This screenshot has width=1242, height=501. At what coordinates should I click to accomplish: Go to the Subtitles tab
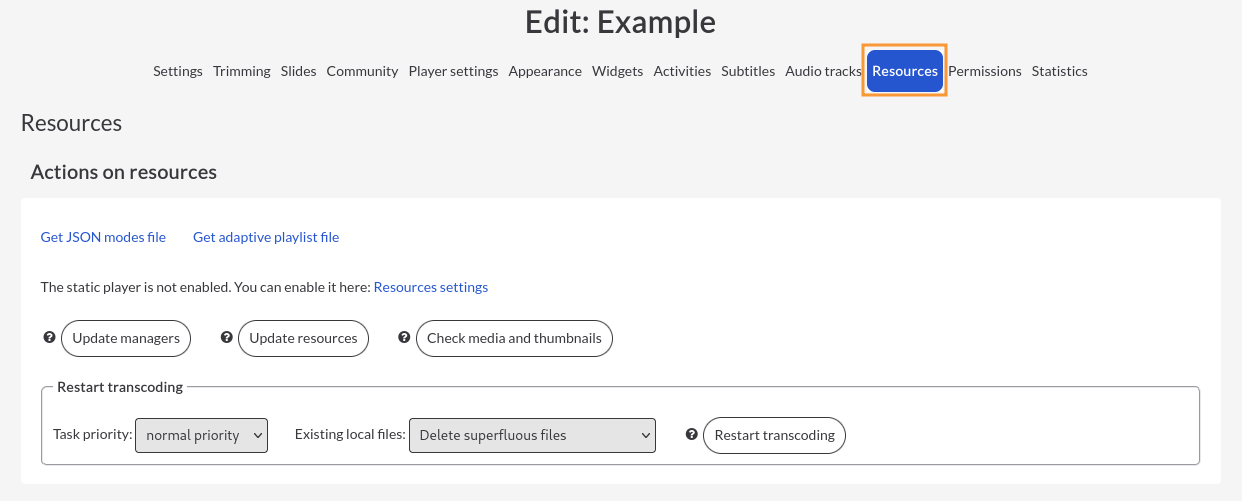point(748,71)
